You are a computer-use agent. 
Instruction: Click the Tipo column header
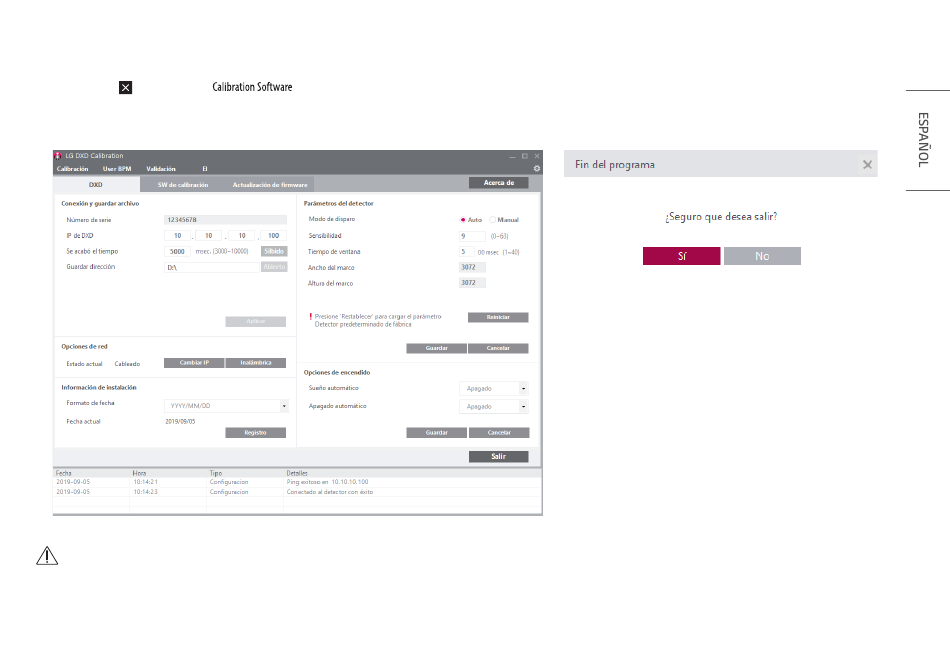tap(216, 473)
